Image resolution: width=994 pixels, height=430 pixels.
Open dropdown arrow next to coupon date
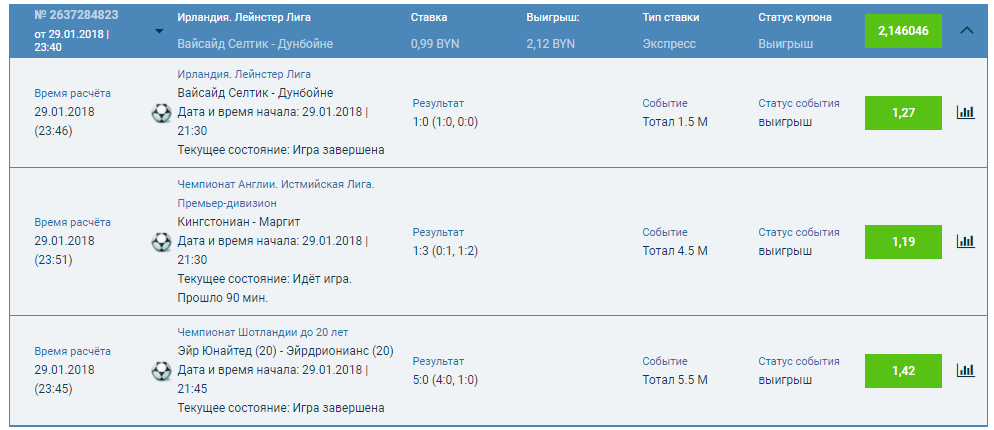point(159,31)
